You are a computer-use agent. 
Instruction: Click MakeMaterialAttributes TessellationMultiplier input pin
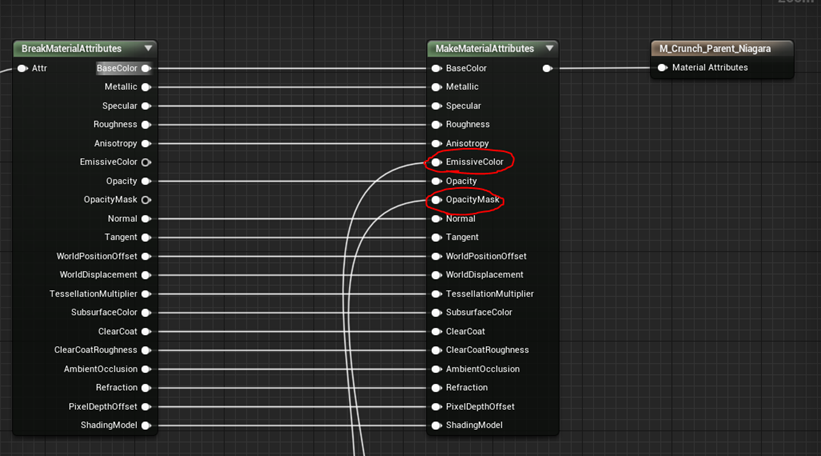click(x=436, y=294)
